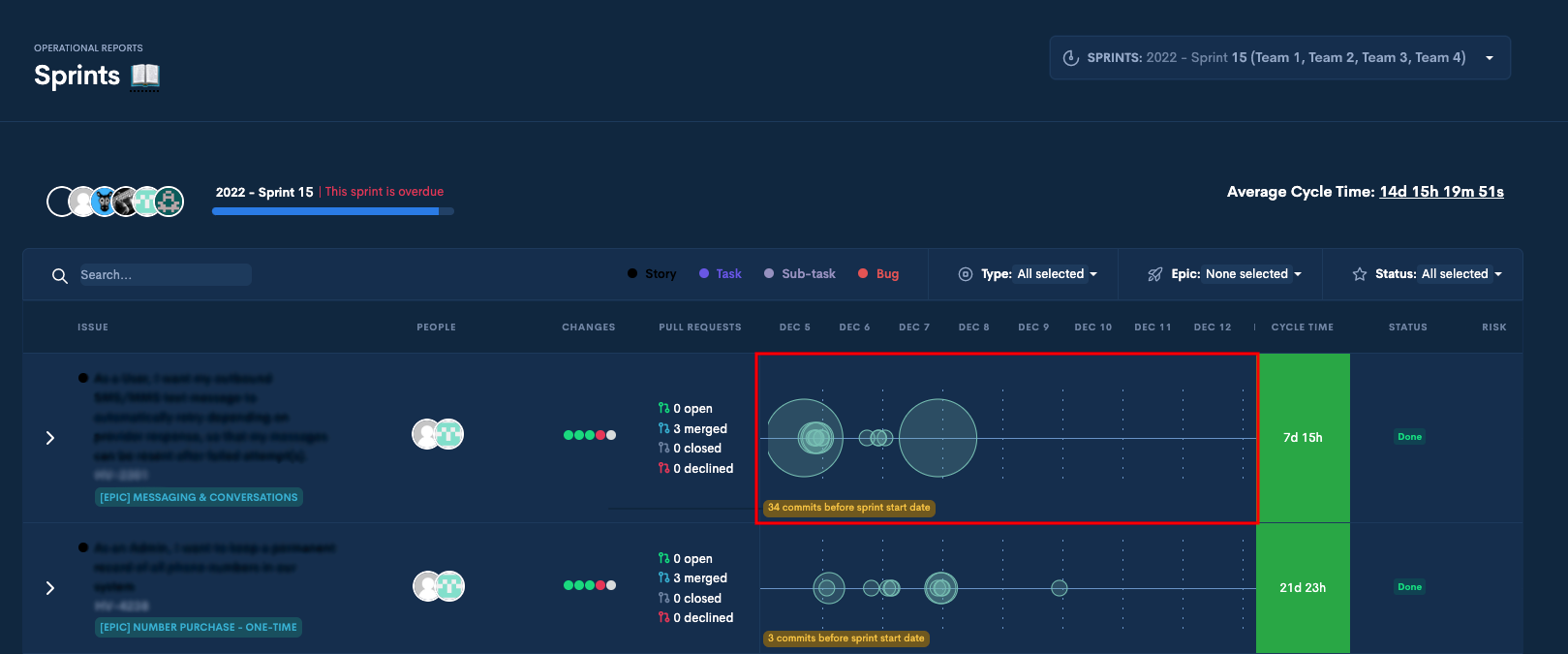Sort by the PEOPLE column header
Screen dimensions: 1568x654
(x=436, y=327)
